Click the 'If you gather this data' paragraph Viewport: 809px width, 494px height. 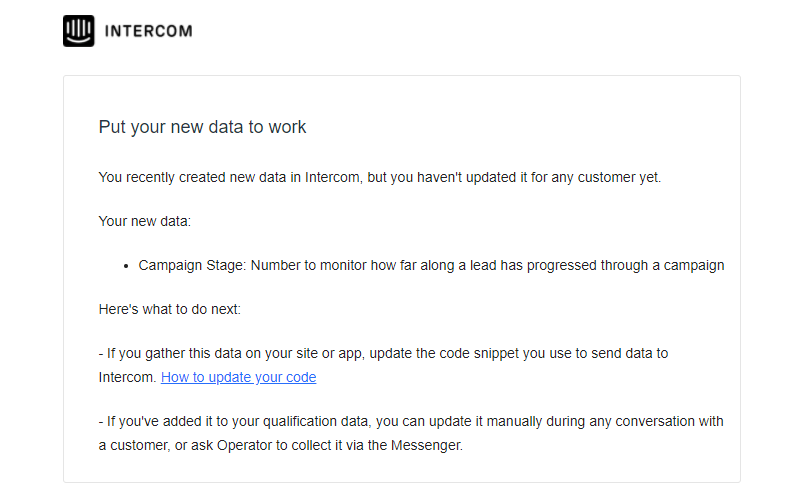coord(383,365)
